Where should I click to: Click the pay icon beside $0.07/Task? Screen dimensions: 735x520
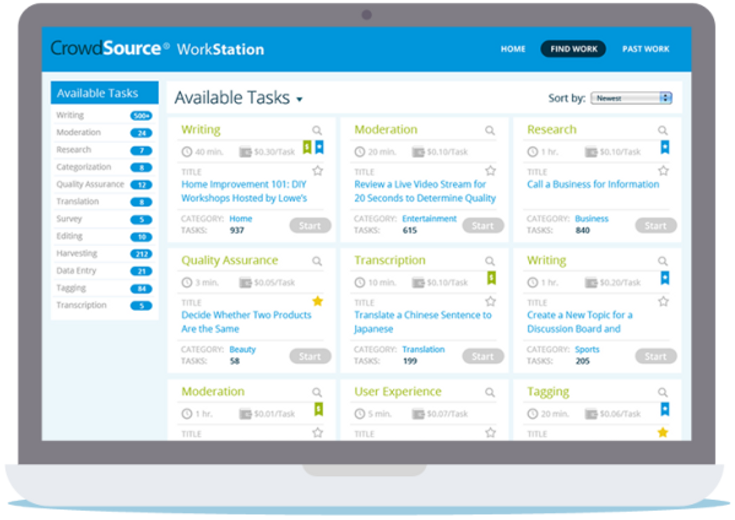click(418, 414)
